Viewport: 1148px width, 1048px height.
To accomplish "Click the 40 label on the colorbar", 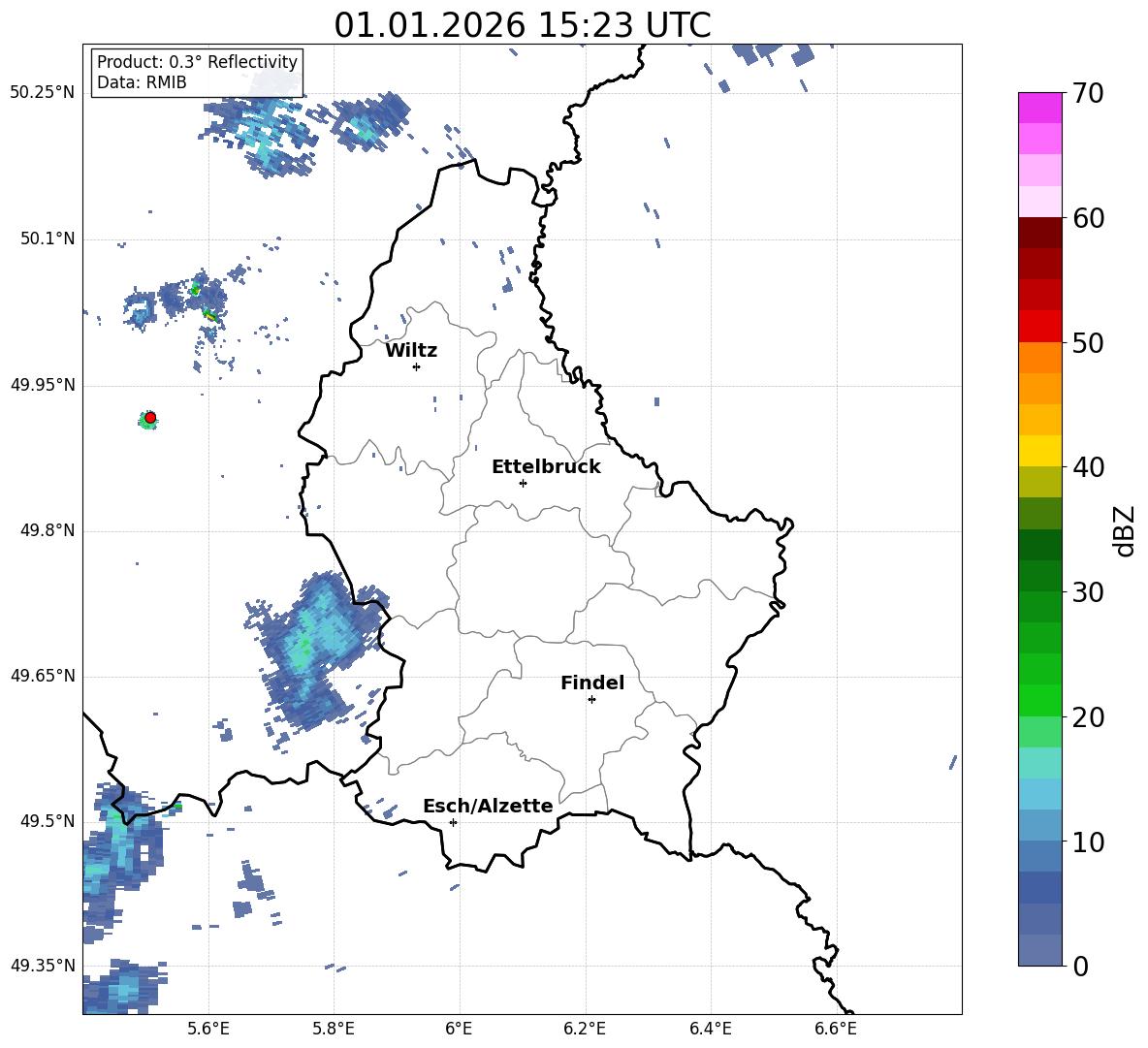I will [x=1088, y=467].
